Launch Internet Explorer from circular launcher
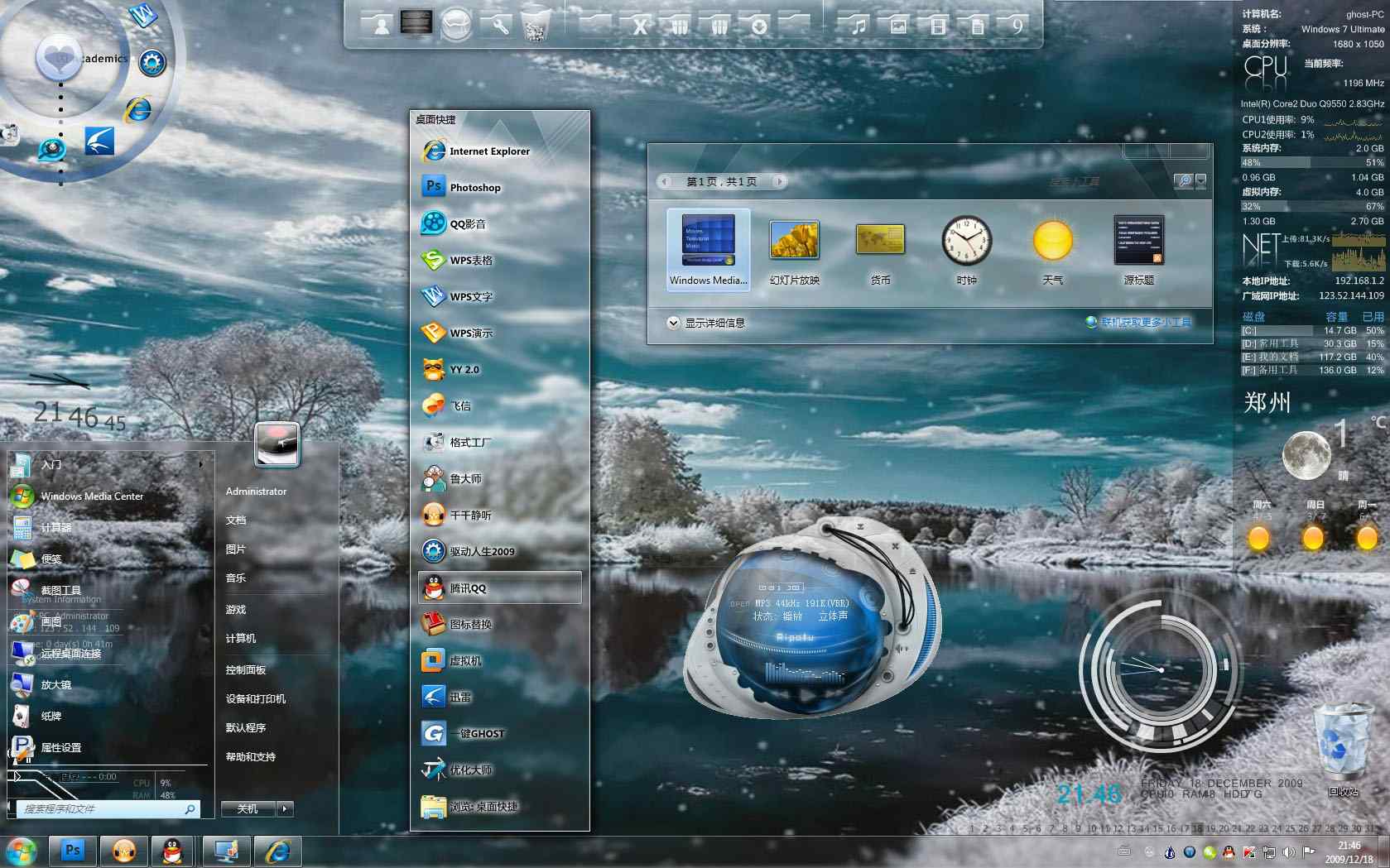The height and width of the screenshot is (868, 1390). 138,108
